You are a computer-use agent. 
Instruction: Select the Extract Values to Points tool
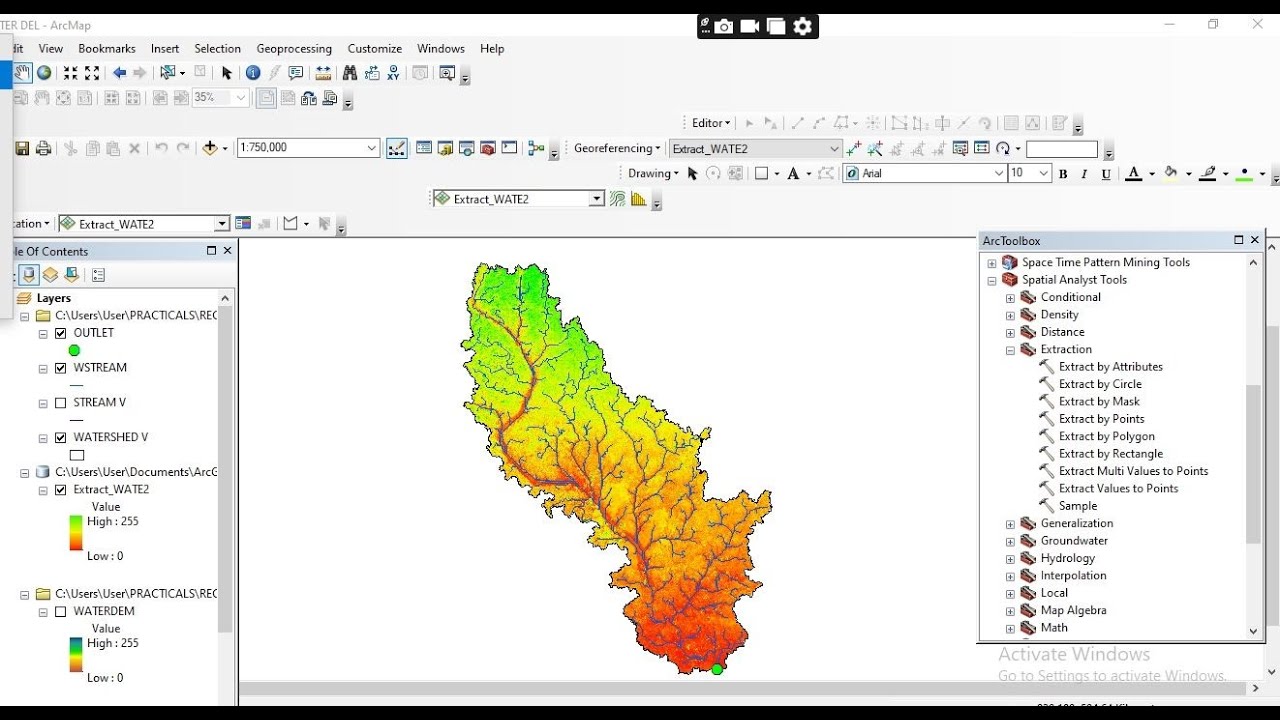click(x=1118, y=489)
